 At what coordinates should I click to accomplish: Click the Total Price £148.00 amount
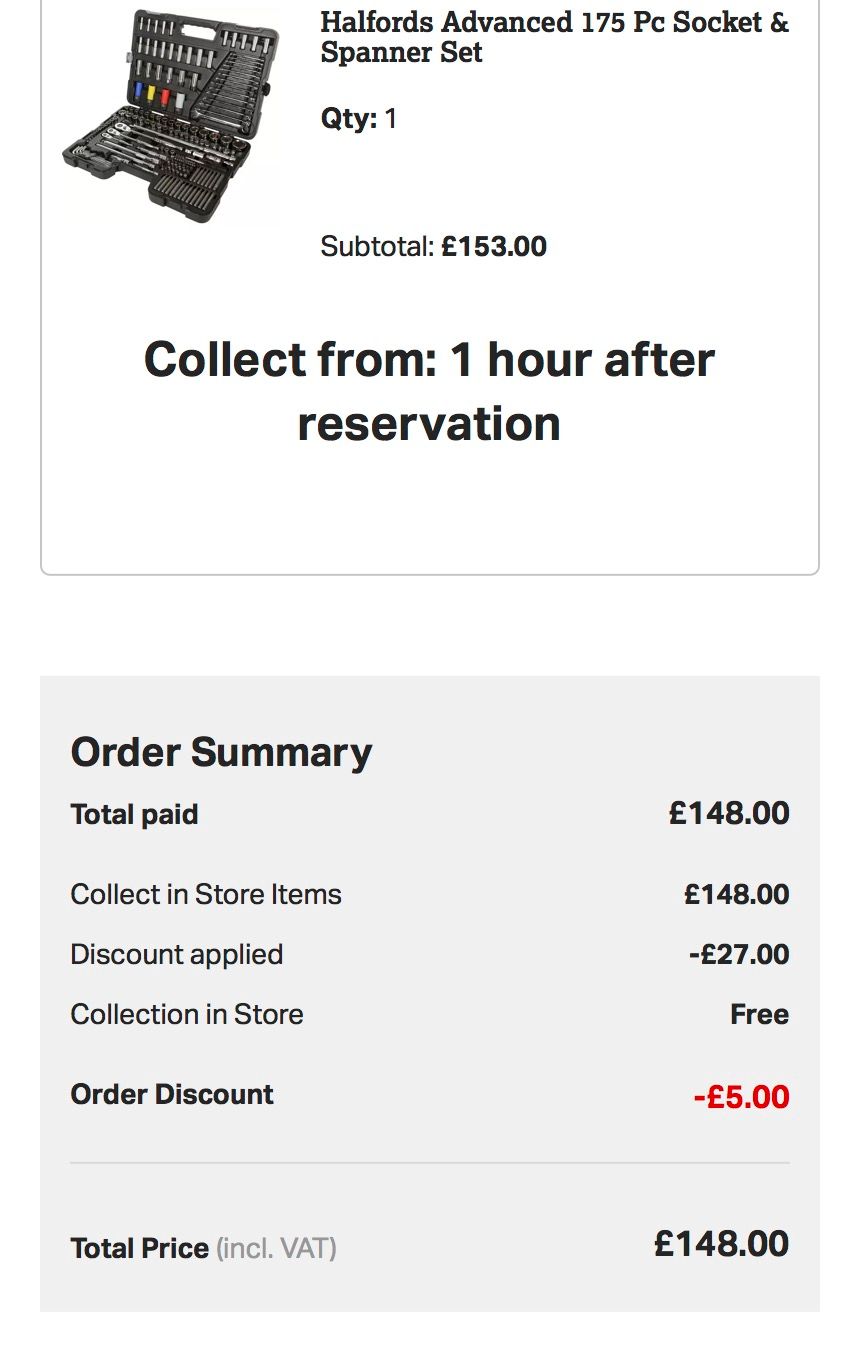[721, 1244]
